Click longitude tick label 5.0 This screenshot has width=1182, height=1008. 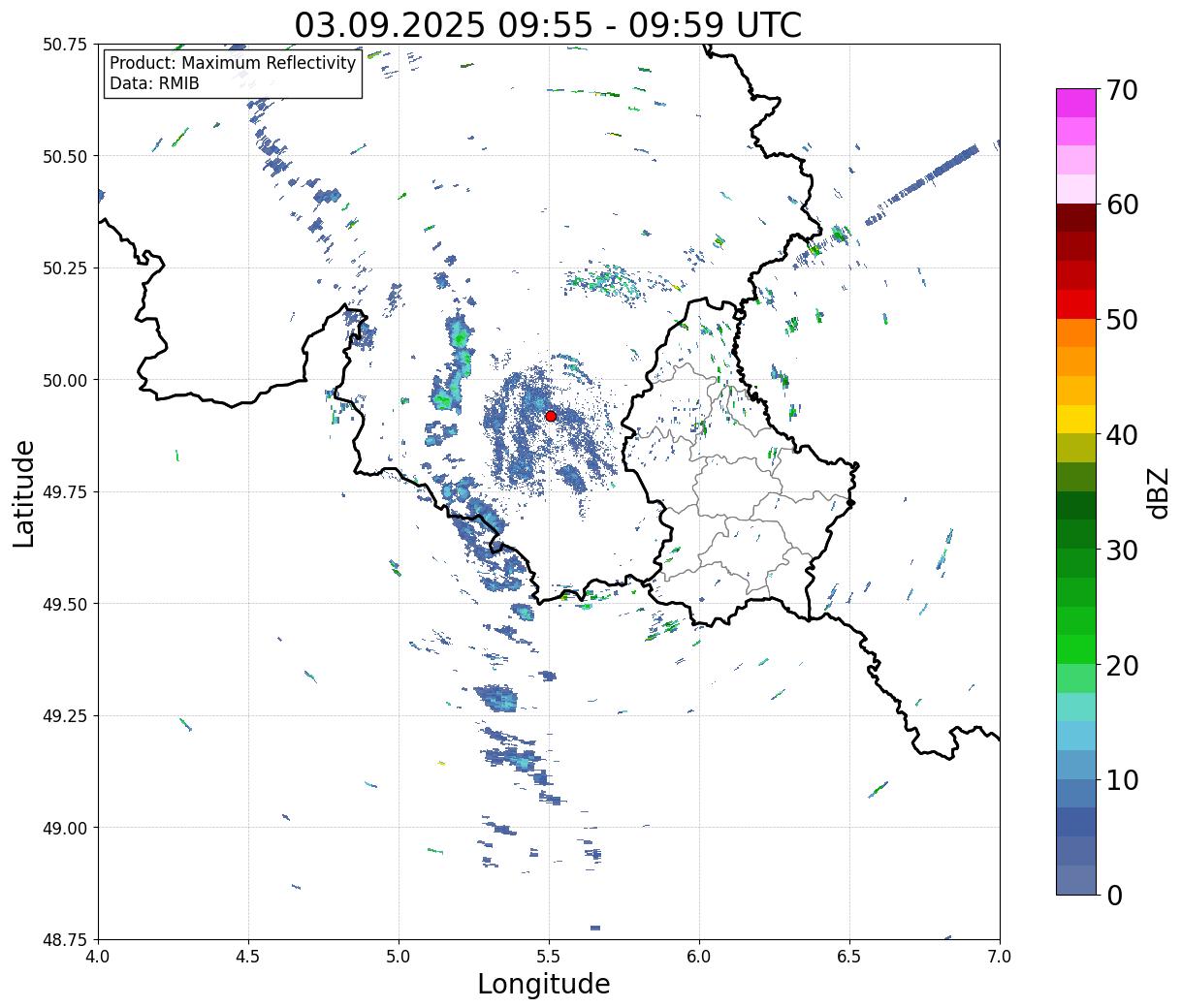[x=399, y=957]
